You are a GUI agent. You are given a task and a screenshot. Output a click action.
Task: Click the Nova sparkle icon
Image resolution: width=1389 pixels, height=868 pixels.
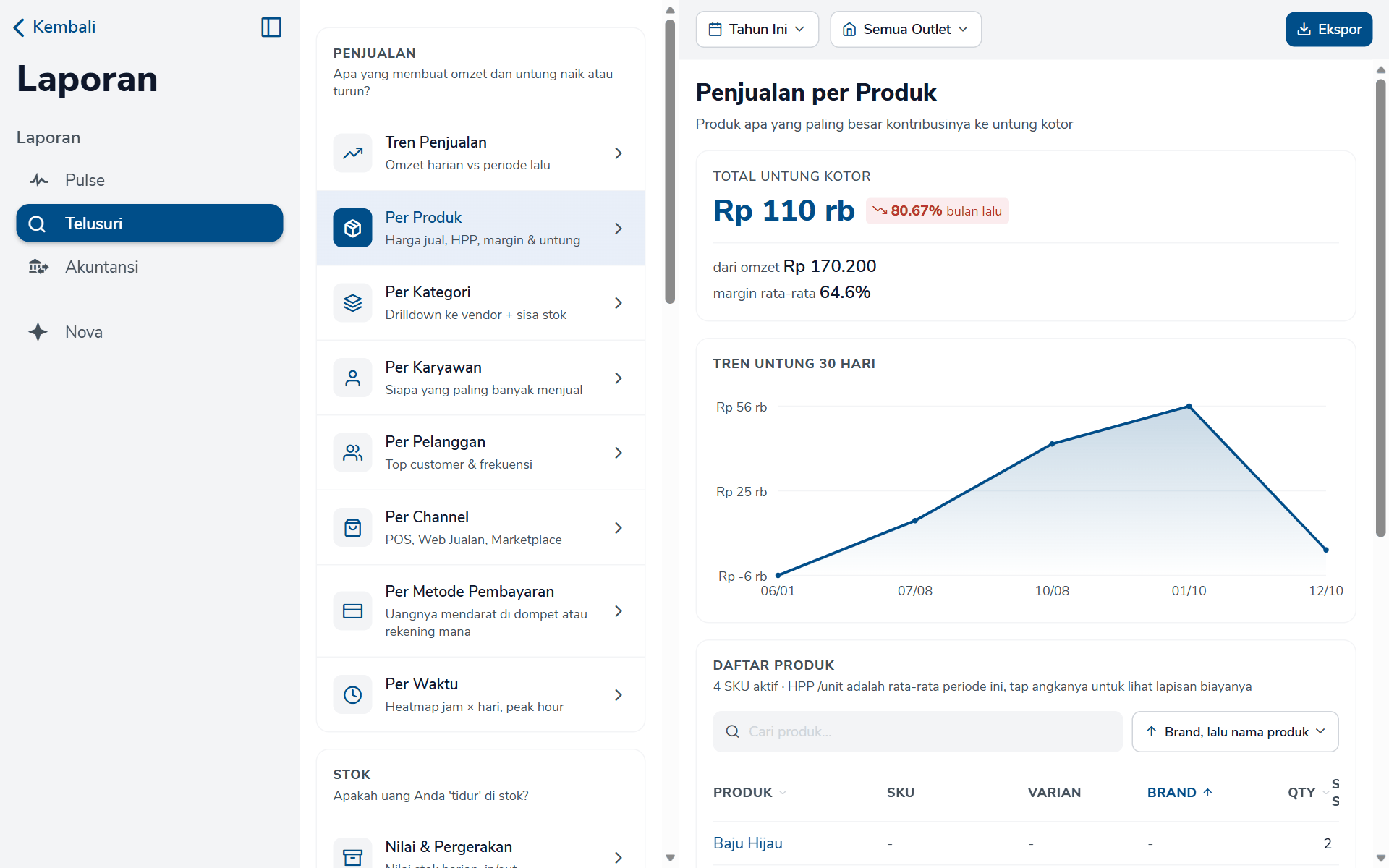[x=38, y=332]
